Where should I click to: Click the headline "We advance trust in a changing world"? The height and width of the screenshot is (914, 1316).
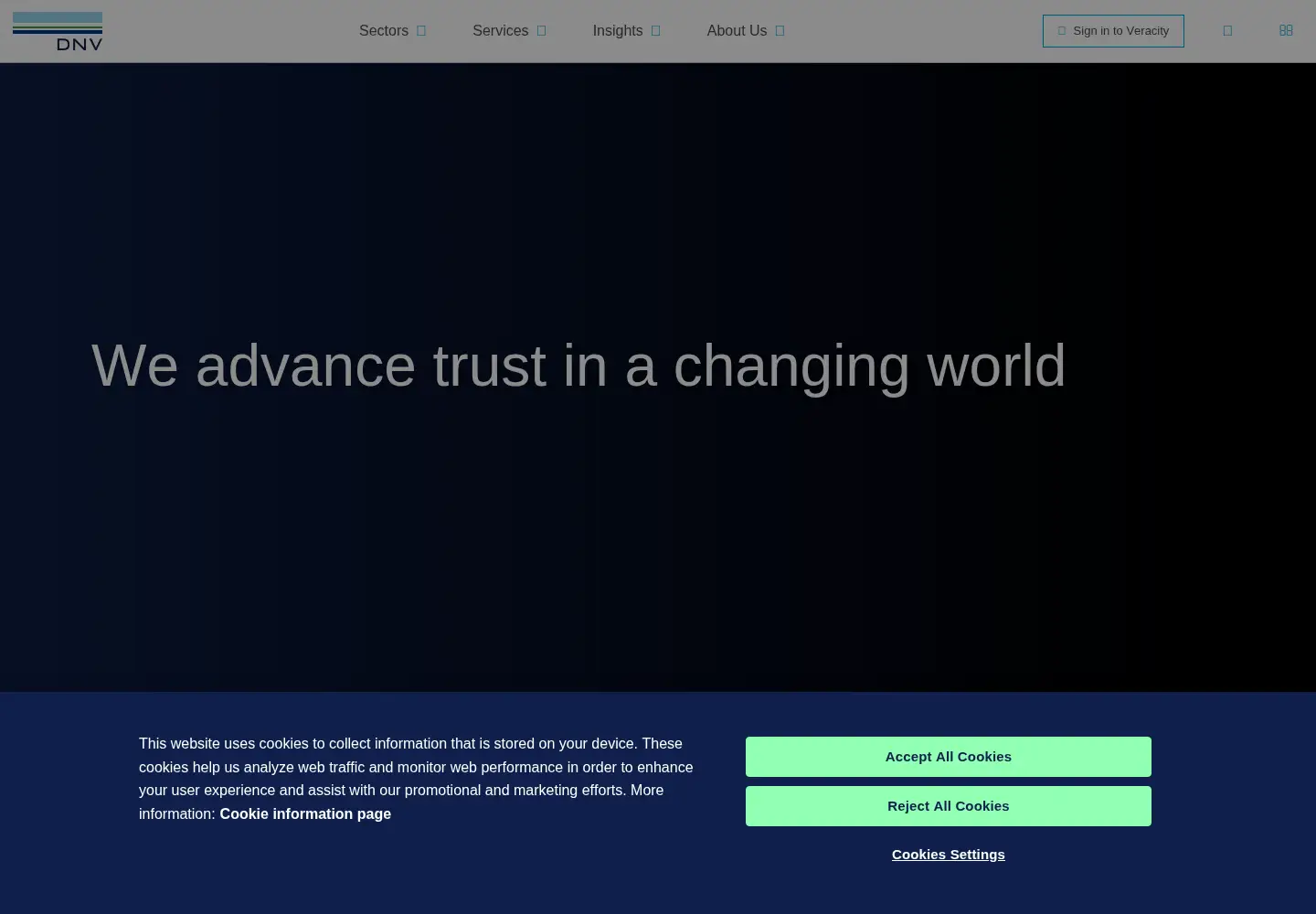[578, 366]
